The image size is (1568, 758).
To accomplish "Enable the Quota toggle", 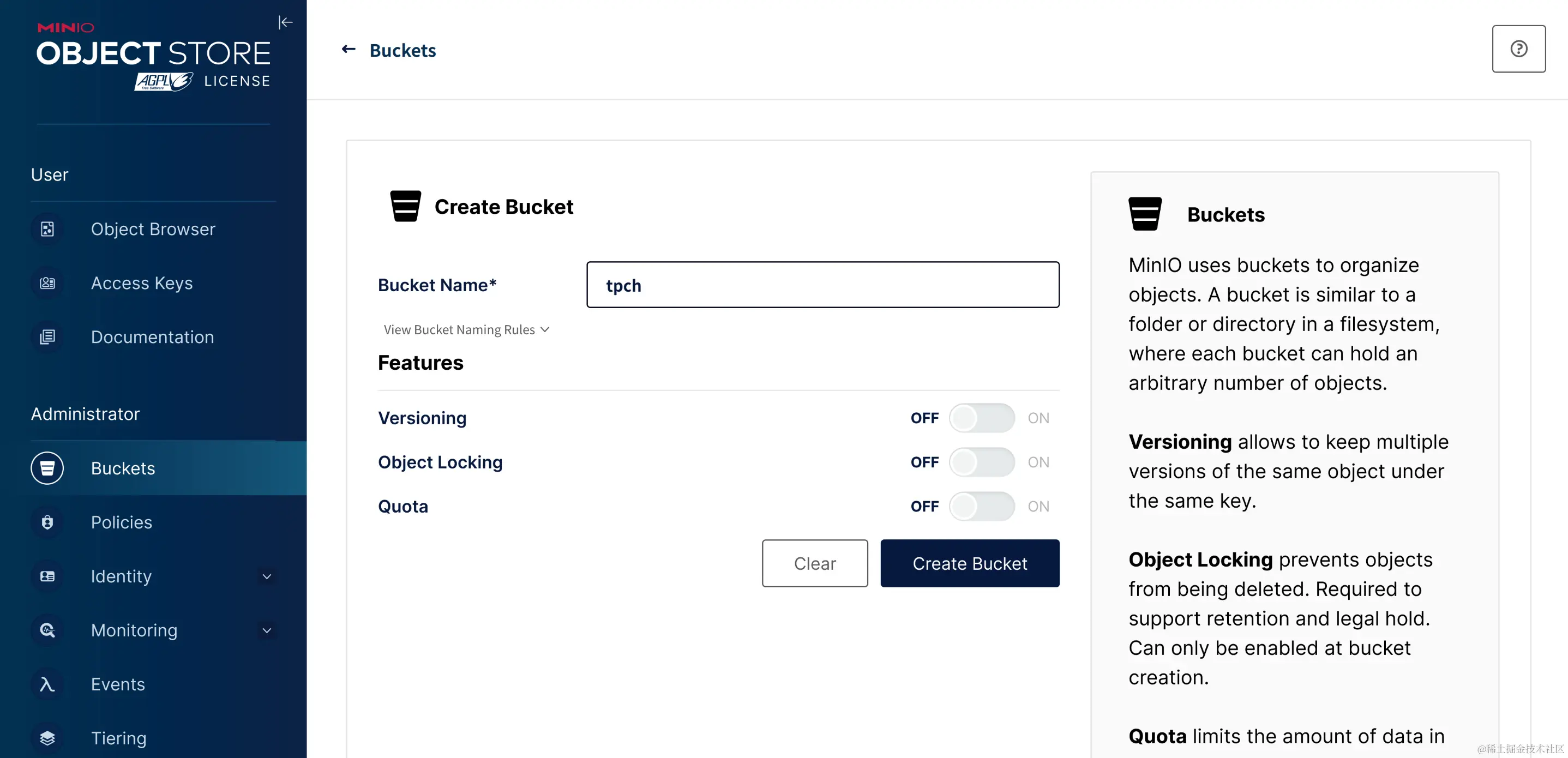I will tap(981, 506).
